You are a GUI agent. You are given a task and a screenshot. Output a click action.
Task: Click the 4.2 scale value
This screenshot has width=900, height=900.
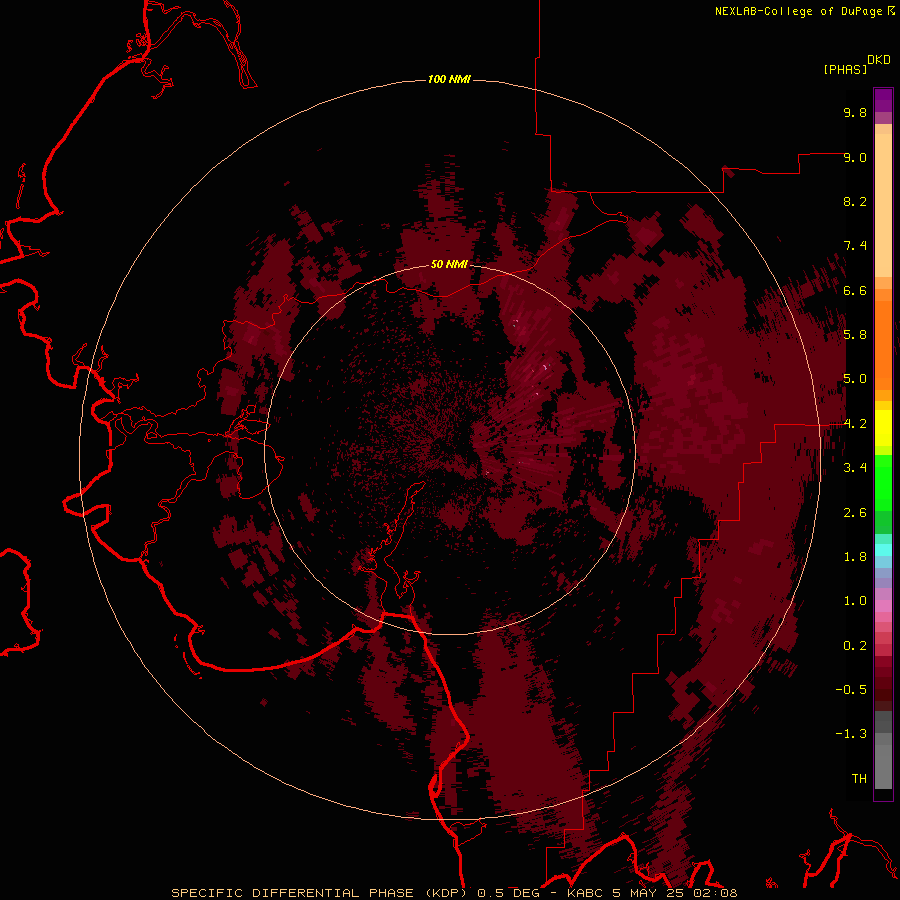855,424
